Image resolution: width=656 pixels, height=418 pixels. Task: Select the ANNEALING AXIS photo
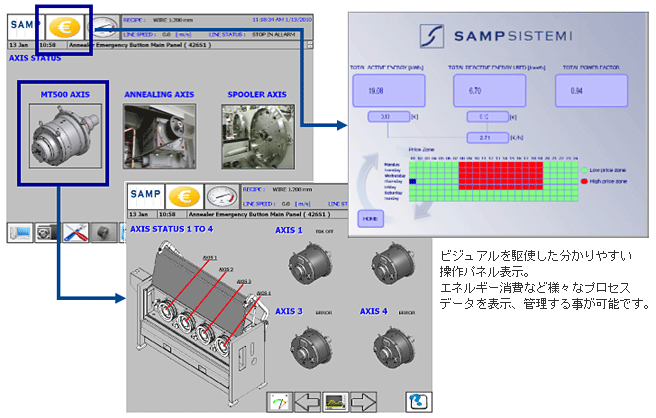pyautogui.click(x=159, y=136)
